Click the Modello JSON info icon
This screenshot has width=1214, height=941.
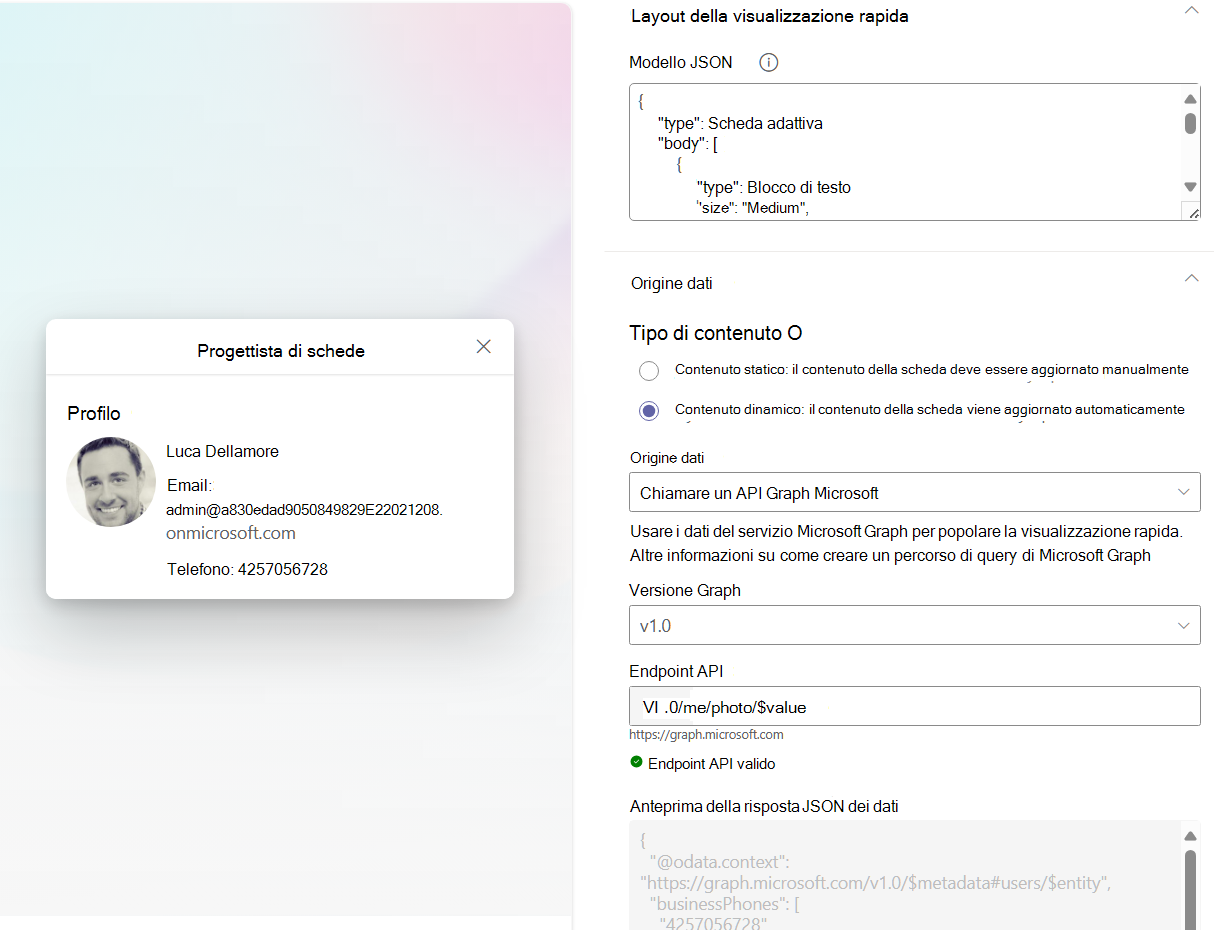(768, 63)
